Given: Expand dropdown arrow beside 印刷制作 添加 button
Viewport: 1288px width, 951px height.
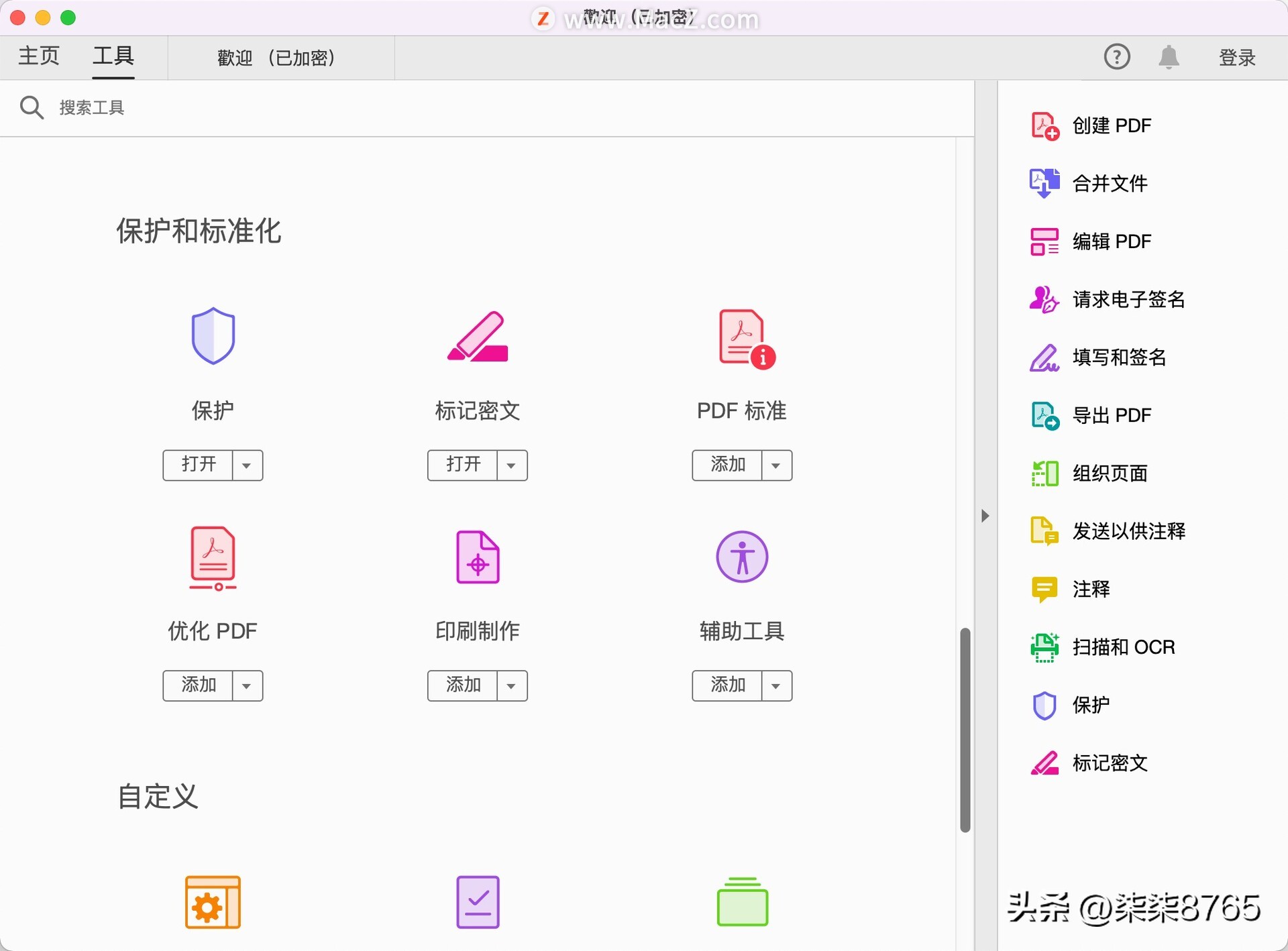Looking at the screenshot, I should [512, 686].
